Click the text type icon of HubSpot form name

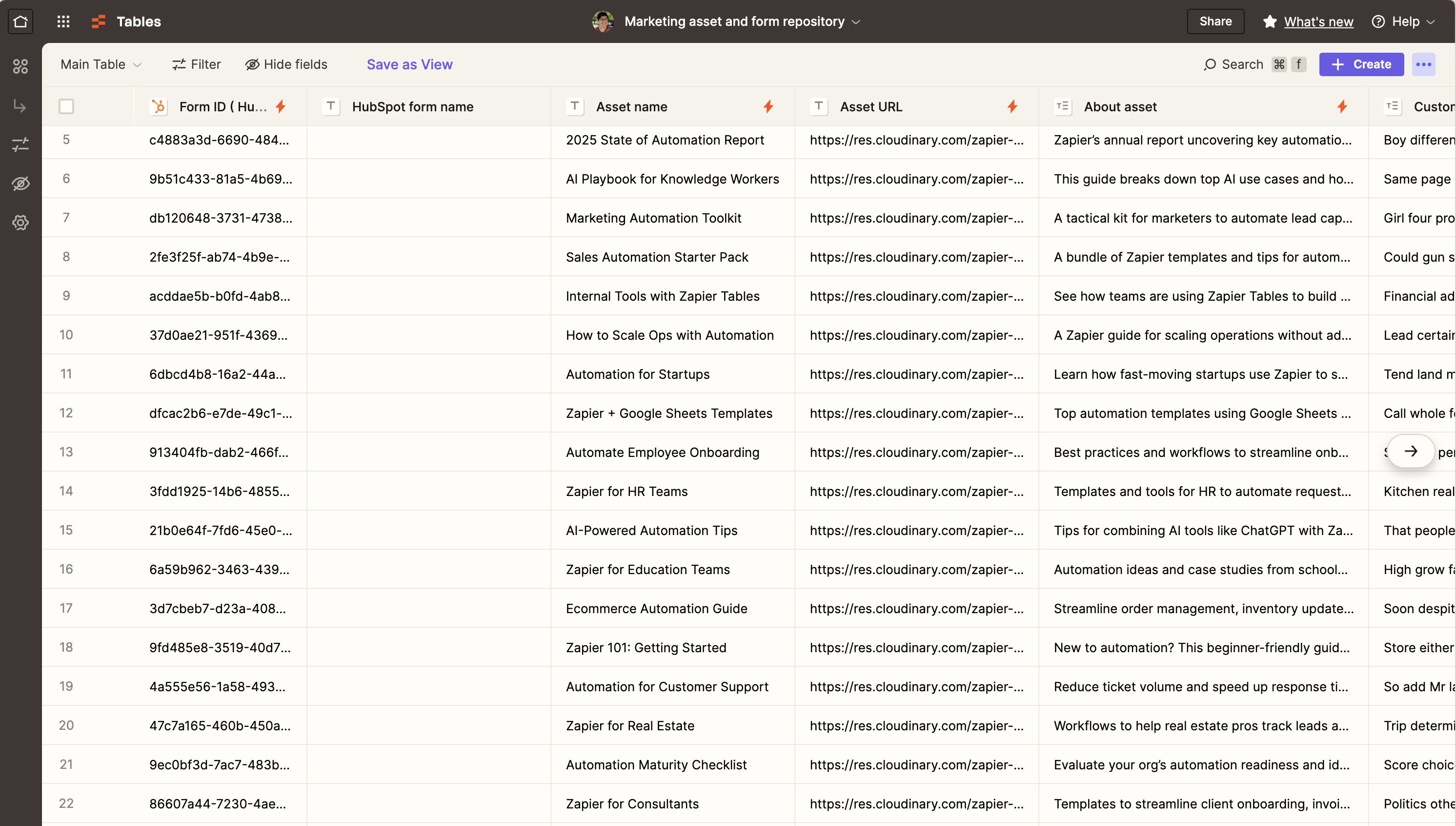tap(331, 106)
